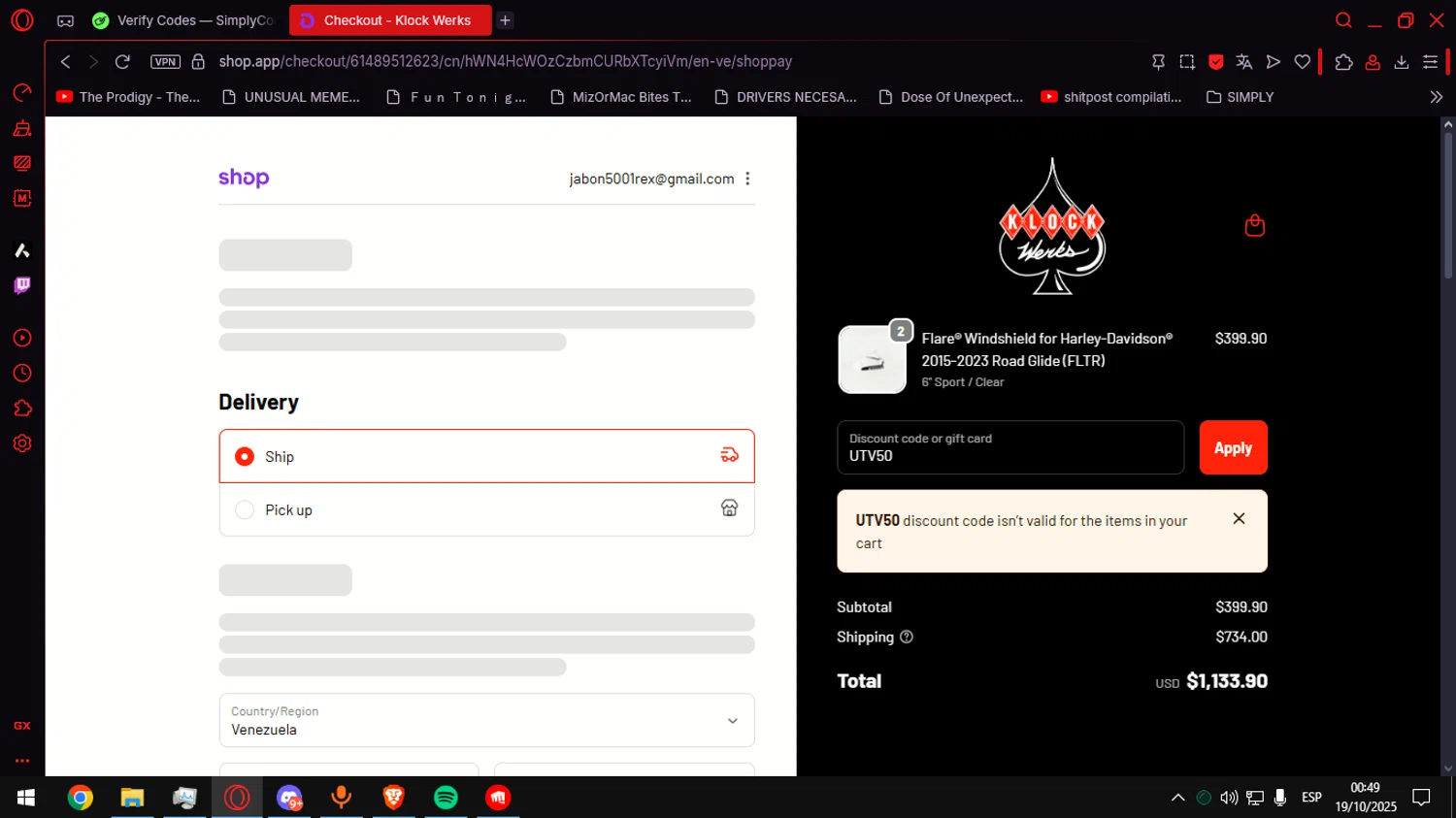
Task: Open the workspaces icon beside the tabs
Action: click(65, 20)
